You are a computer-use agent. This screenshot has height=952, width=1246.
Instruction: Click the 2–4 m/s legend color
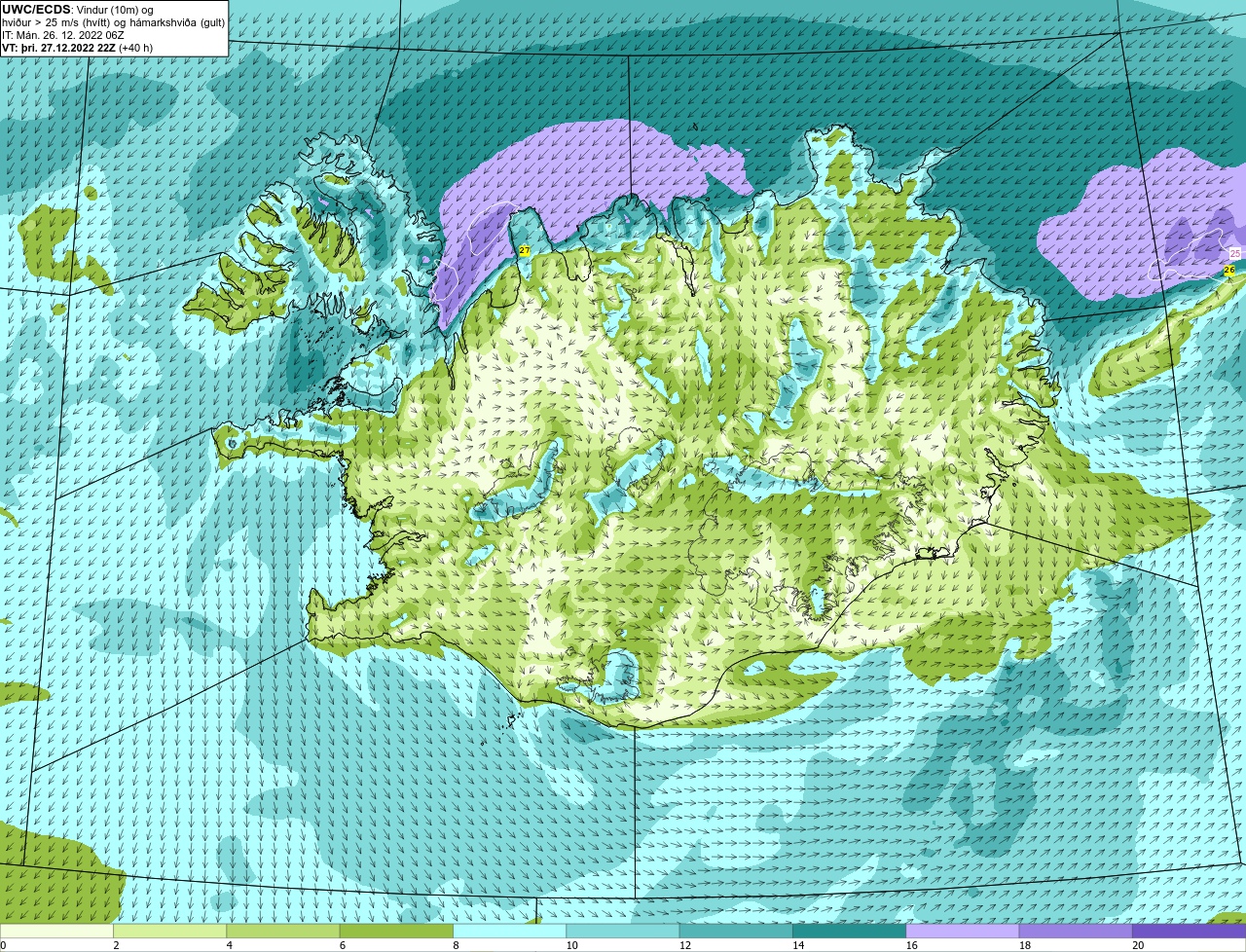(170, 931)
